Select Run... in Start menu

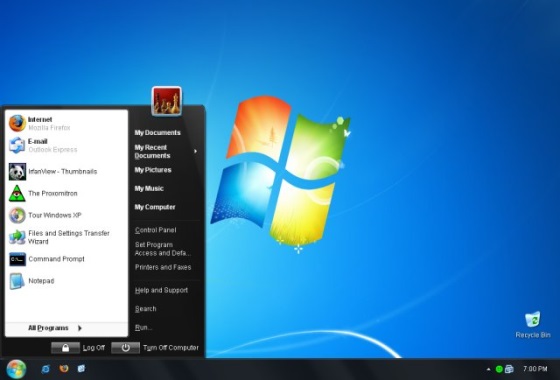(143, 328)
